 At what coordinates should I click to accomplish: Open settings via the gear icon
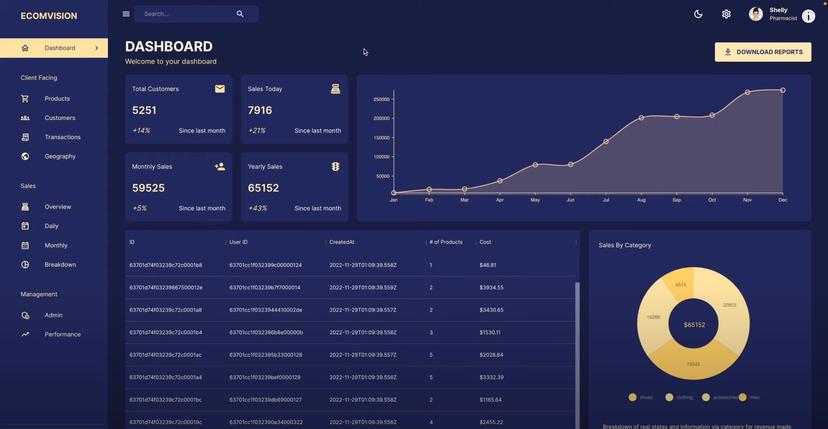(726, 14)
